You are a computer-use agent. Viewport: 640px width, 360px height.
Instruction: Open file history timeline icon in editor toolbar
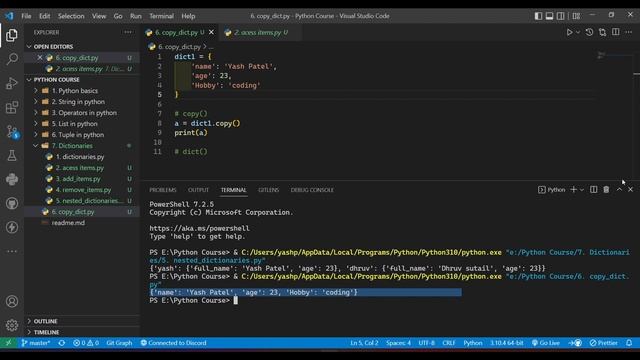[x=589, y=32]
